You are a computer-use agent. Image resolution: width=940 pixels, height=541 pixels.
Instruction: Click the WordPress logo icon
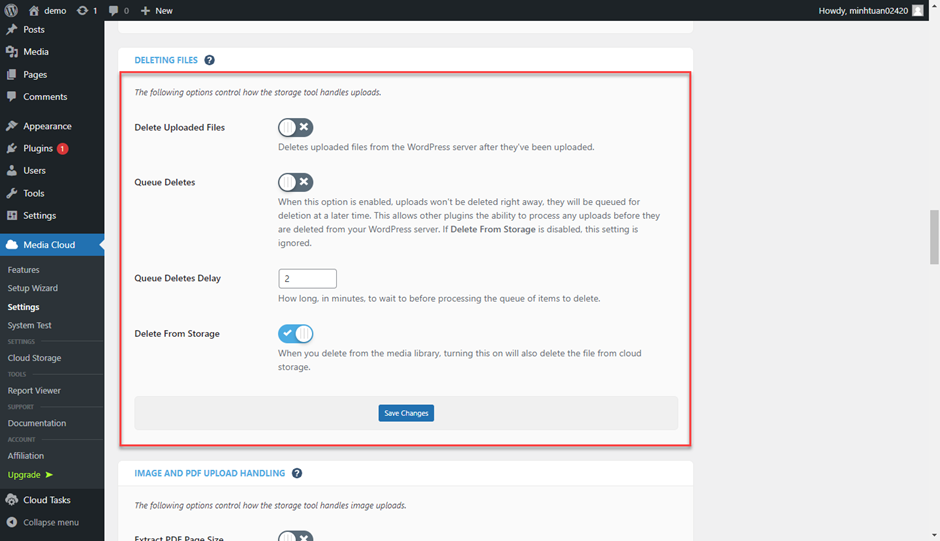(11, 10)
